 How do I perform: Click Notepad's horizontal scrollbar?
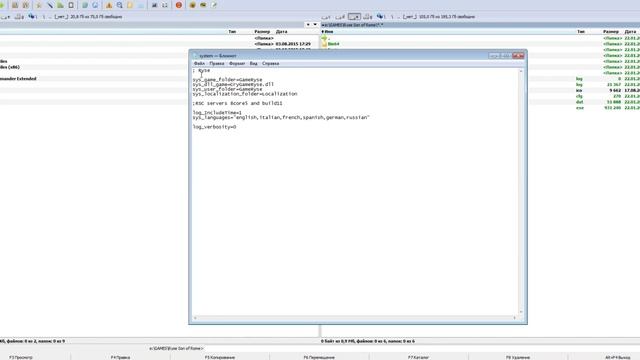click(x=355, y=318)
